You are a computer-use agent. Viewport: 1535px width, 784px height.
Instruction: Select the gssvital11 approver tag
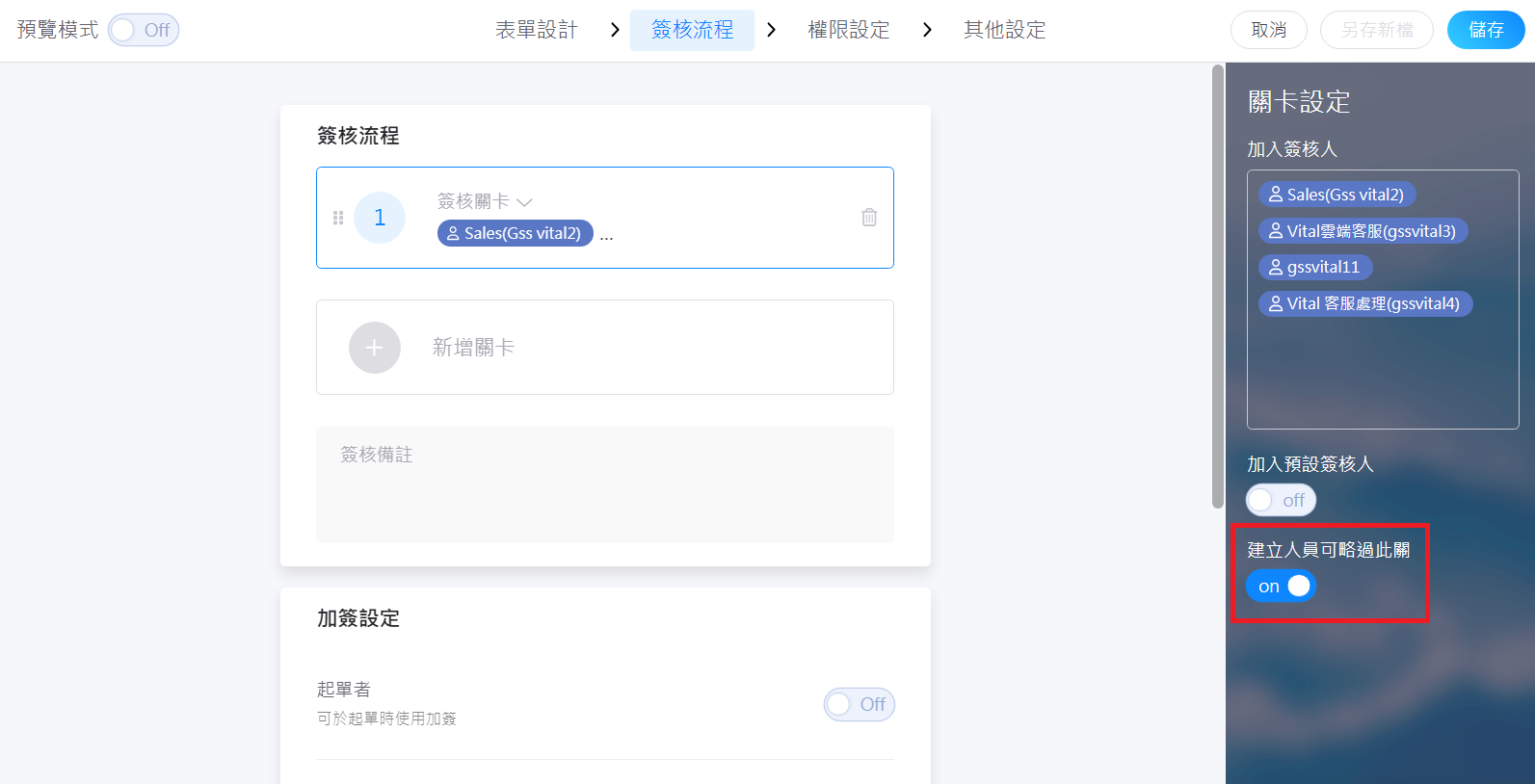[x=1314, y=267]
